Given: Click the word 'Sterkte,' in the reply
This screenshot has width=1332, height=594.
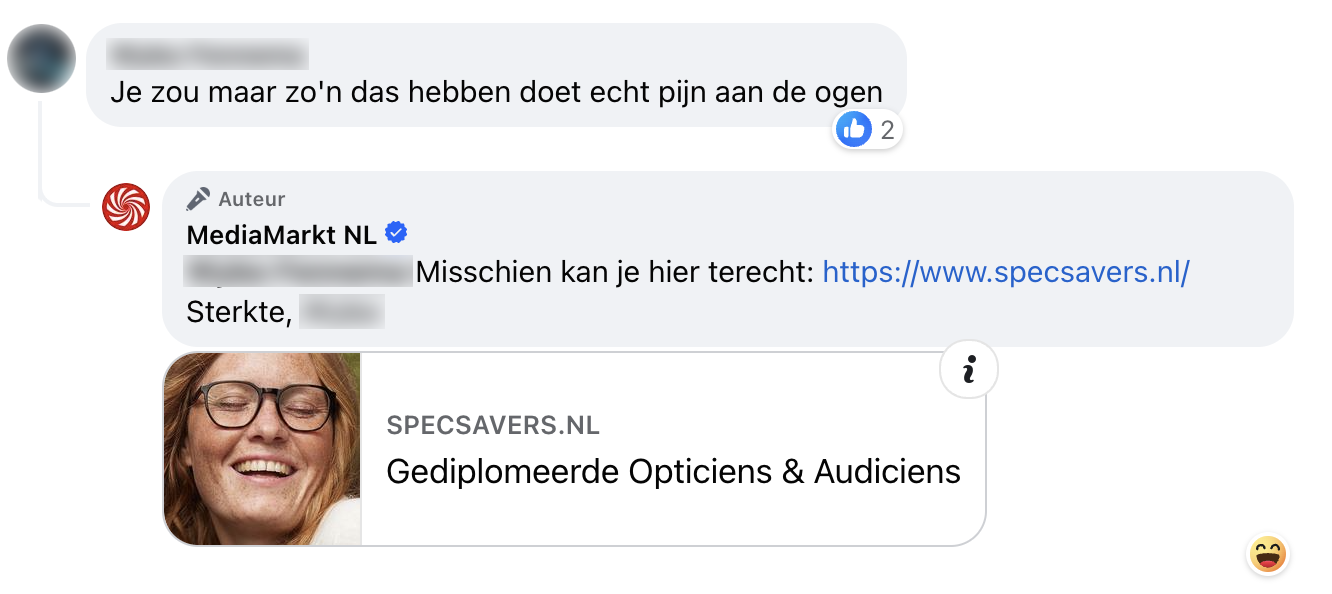Looking at the screenshot, I should [x=238, y=313].
